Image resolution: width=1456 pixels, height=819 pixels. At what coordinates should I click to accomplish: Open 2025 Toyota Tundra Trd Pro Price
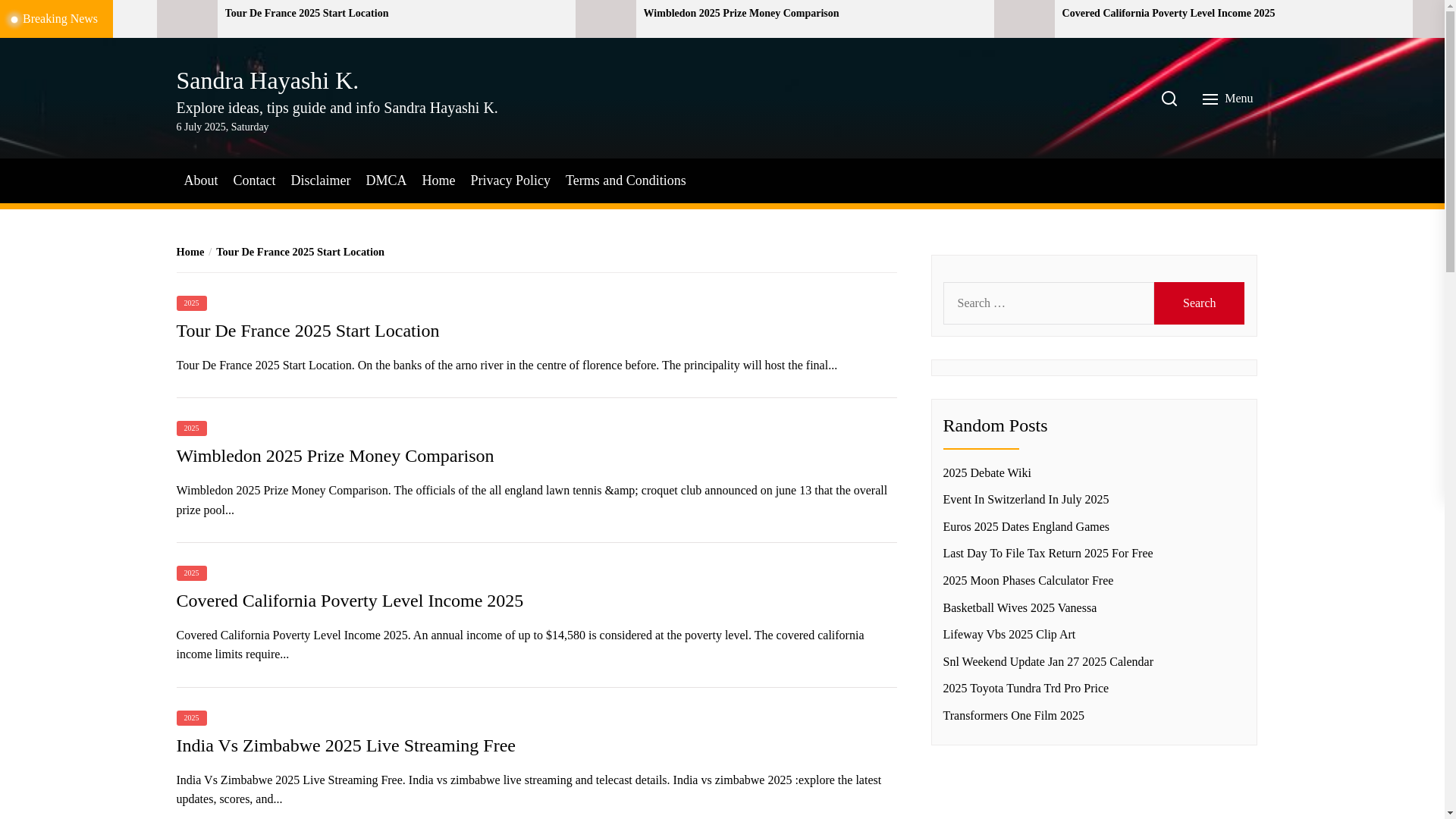pos(1025,689)
